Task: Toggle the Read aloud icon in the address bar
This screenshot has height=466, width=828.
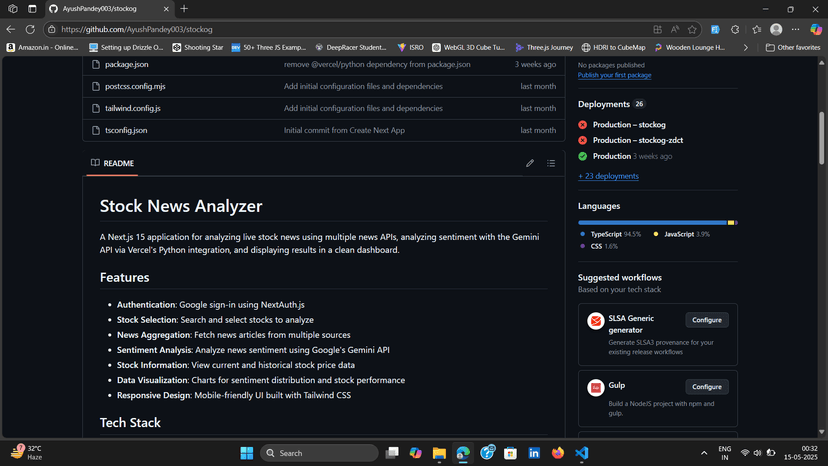Action: coord(675,30)
